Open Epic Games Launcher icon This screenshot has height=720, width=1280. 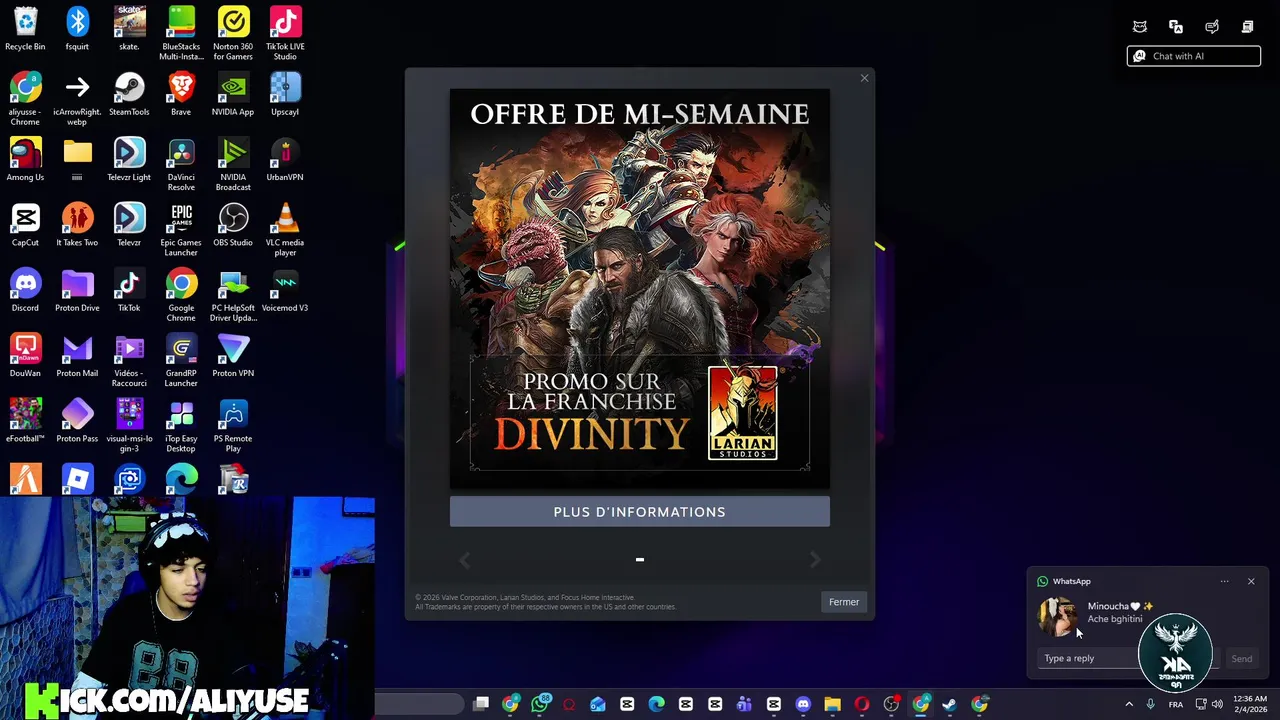181,229
